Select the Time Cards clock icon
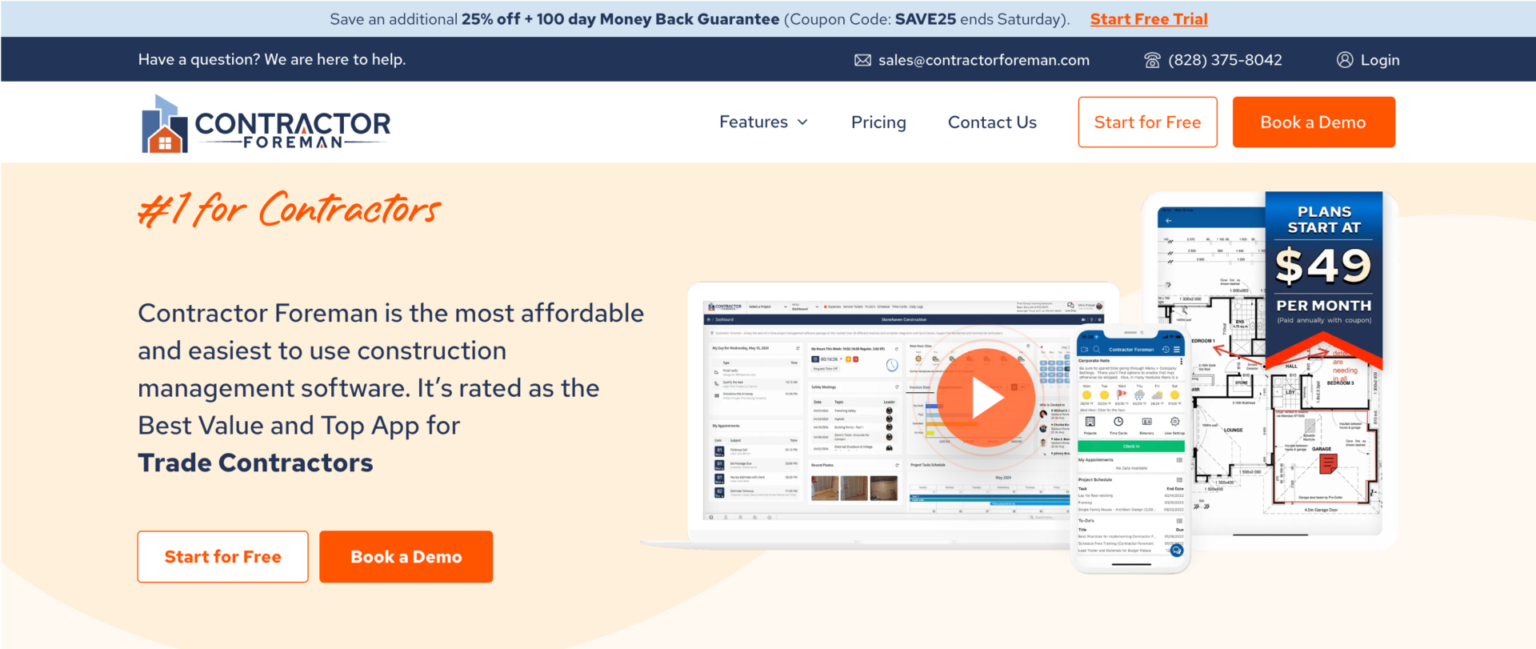The height and width of the screenshot is (649, 1536). coord(1118,420)
